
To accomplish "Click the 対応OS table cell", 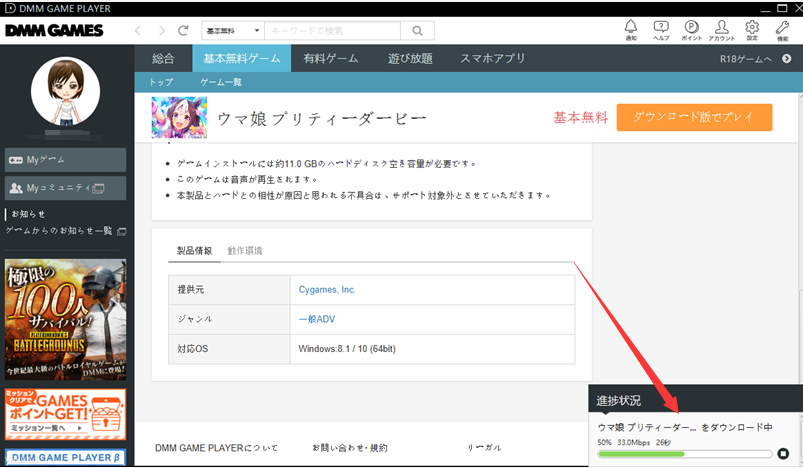I will click(229, 349).
